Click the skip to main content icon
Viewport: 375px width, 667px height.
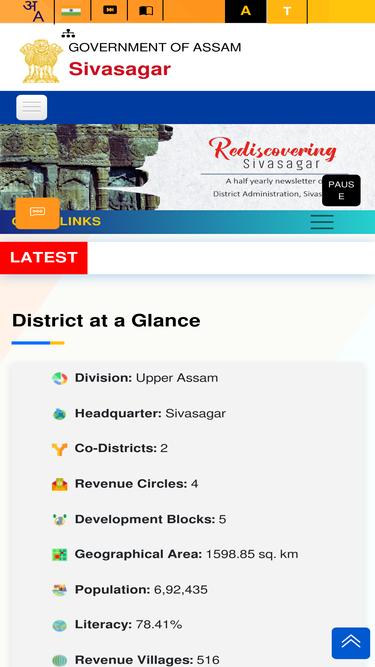pos(110,10)
